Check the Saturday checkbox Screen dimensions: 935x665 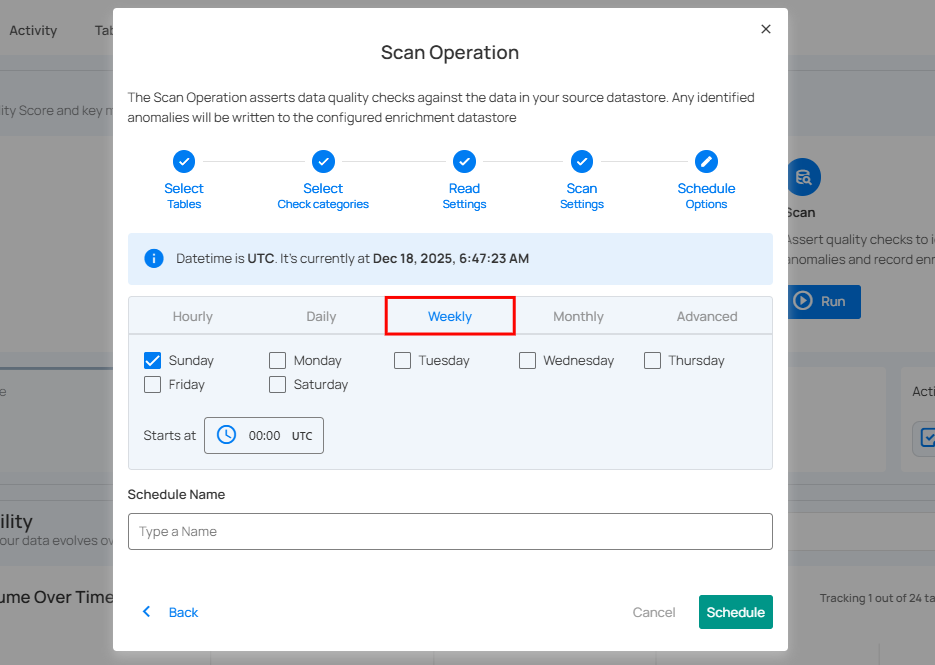tap(278, 384)
